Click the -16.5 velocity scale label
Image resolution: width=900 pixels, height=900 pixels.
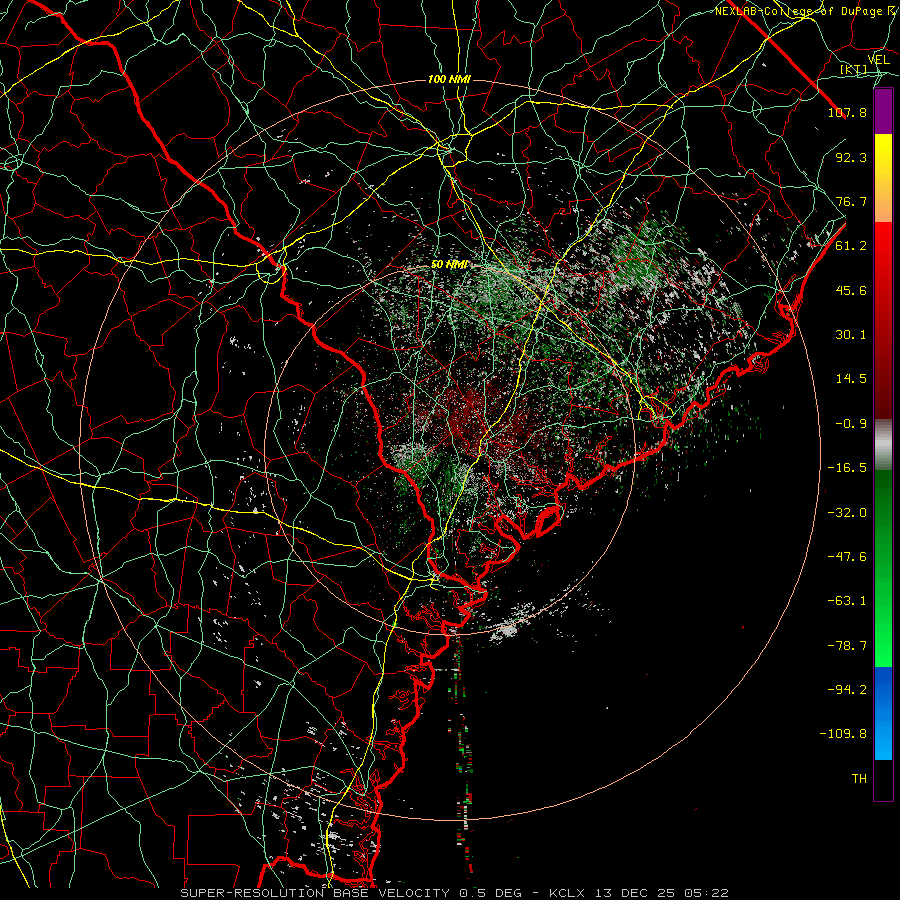(847, 468)
